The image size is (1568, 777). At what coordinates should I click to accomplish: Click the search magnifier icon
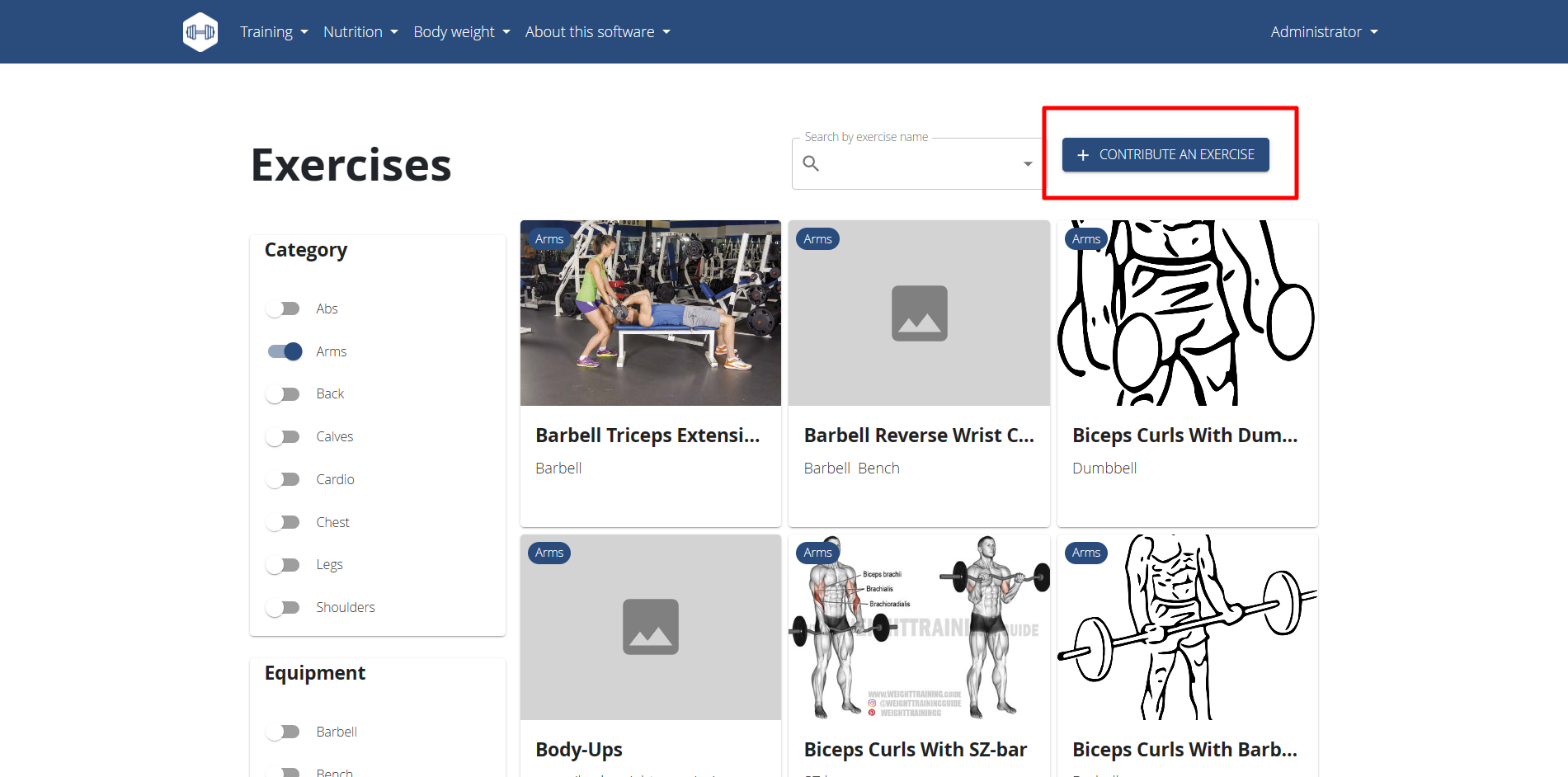811,163
